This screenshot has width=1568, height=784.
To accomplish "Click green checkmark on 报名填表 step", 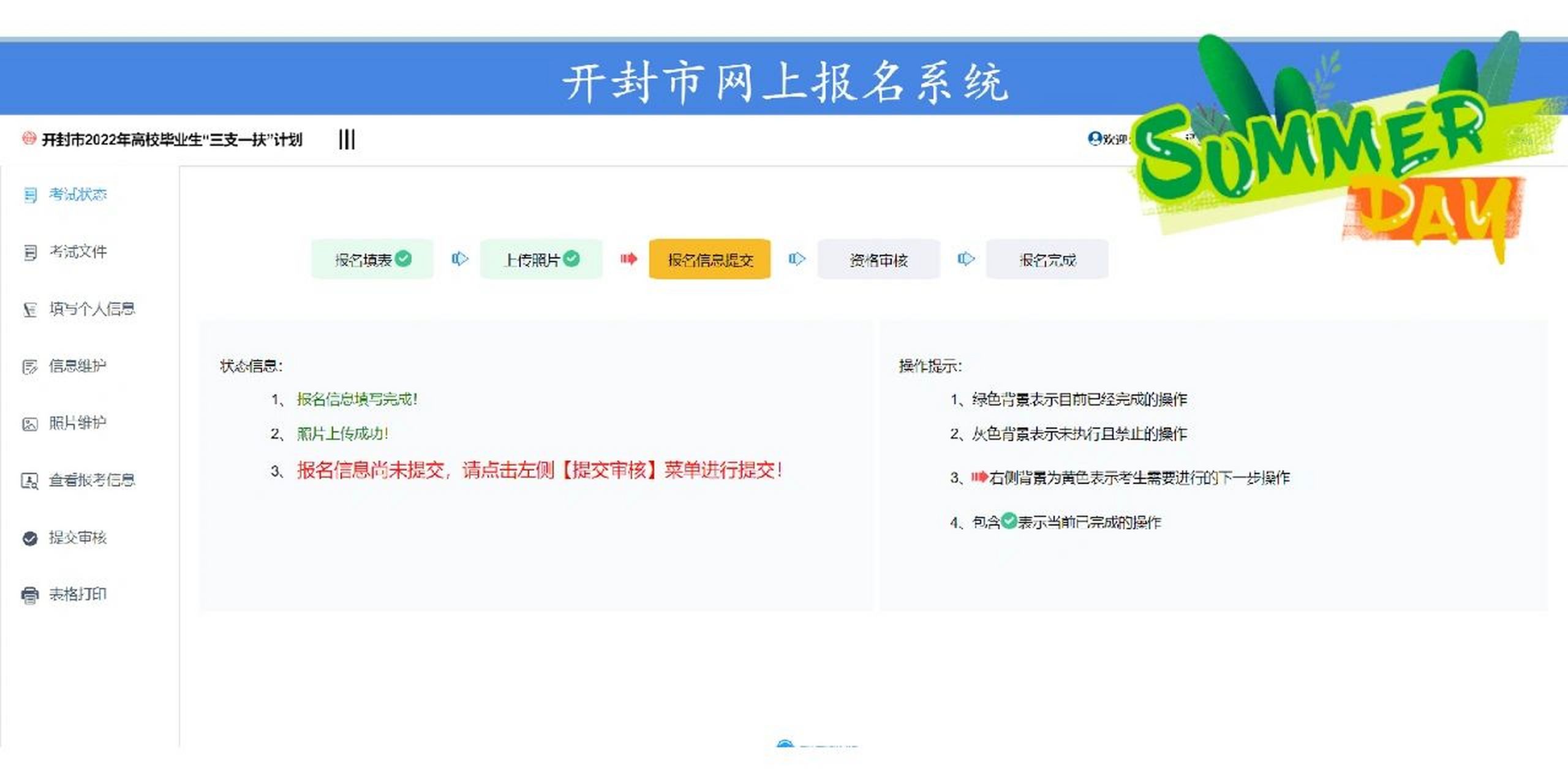I will pyautogui.click(x=403, y=258).
